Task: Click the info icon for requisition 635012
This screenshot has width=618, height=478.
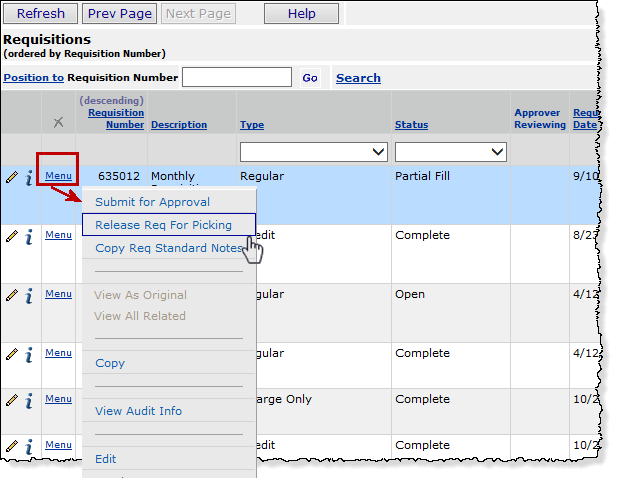Action: coord(29,177)
